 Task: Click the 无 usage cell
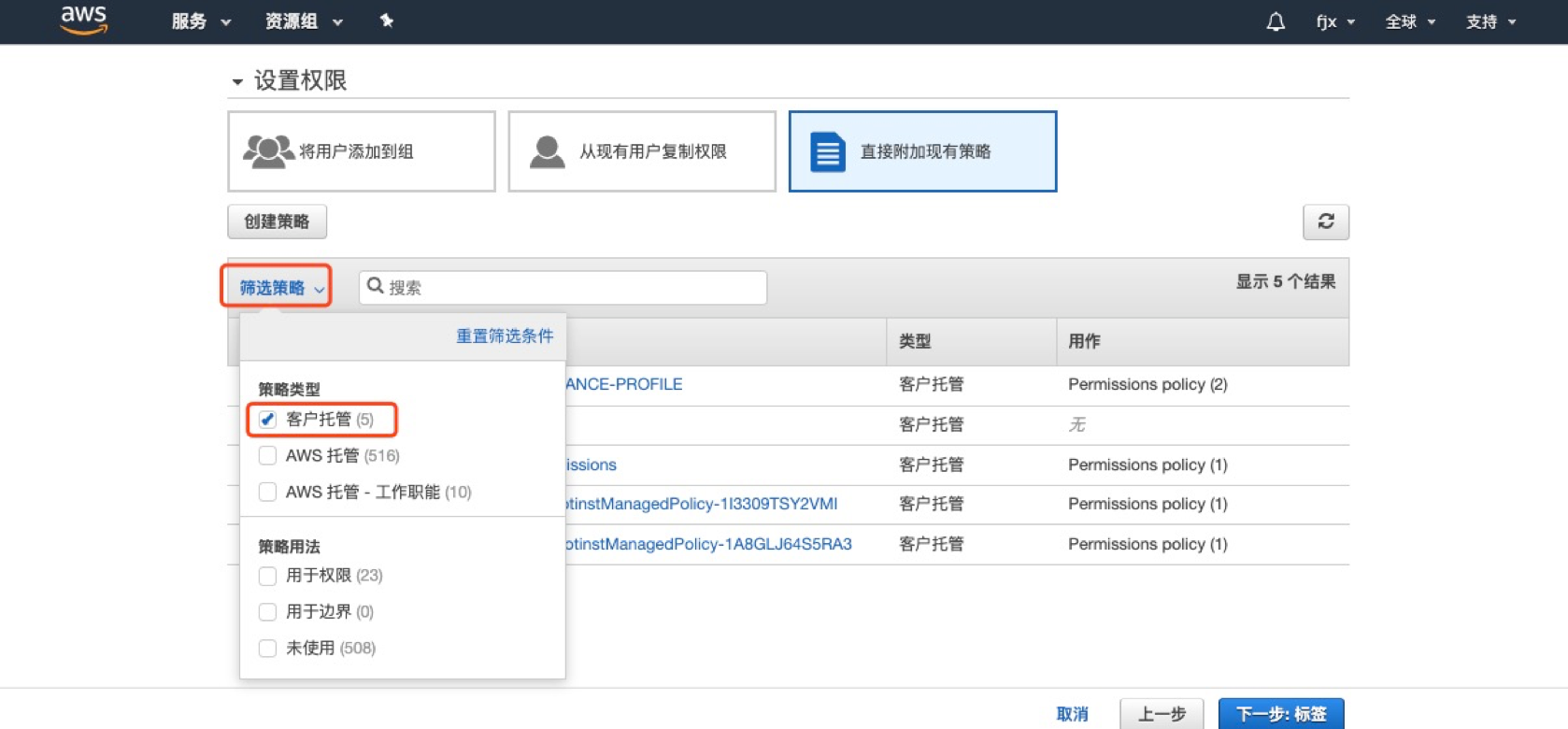(x=1076, y=424)
